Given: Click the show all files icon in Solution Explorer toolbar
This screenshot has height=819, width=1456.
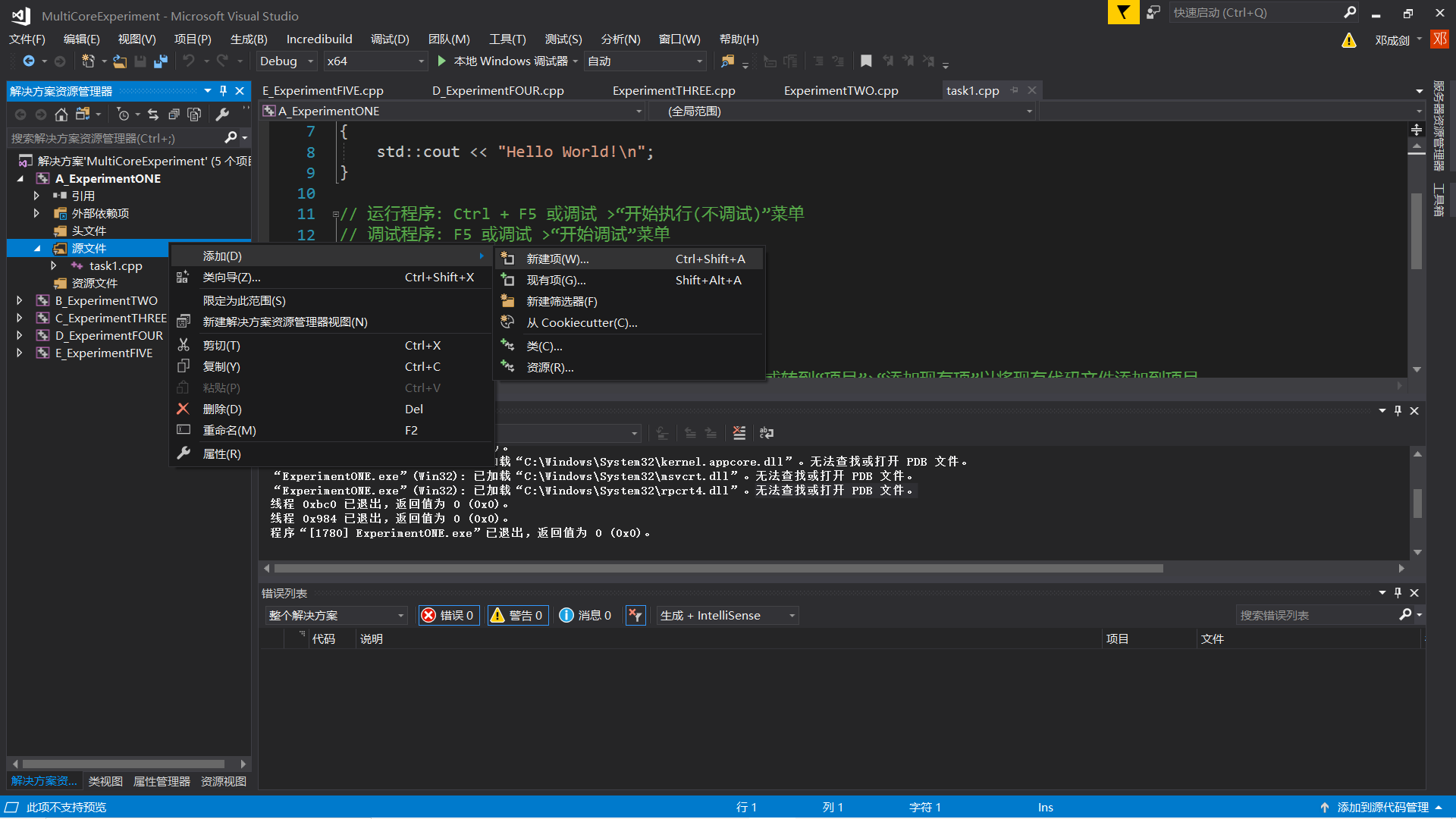Looking at the screenshot, I should click(x=194, y=115).
